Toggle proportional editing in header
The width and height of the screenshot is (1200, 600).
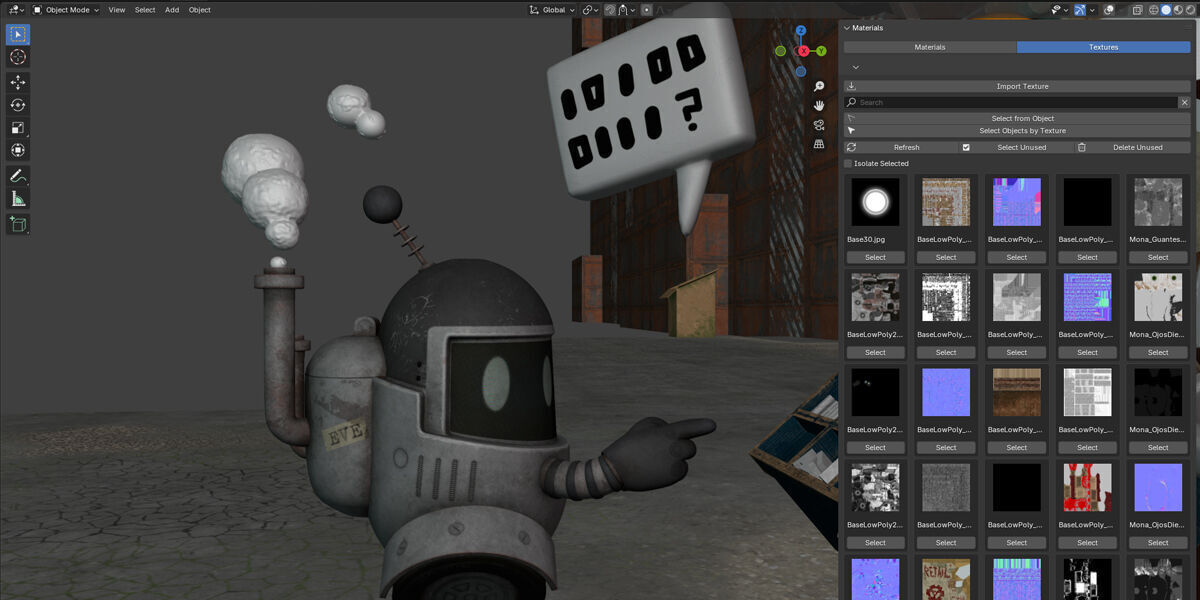pyautogui.click(x=647, y=9)
